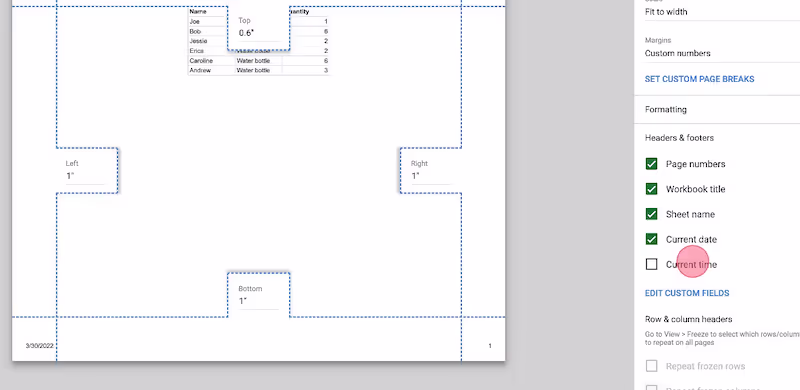This screenshot has width=800, height=390.
Task: Edit the Right margin value field
Action: [x=431, y=176]
